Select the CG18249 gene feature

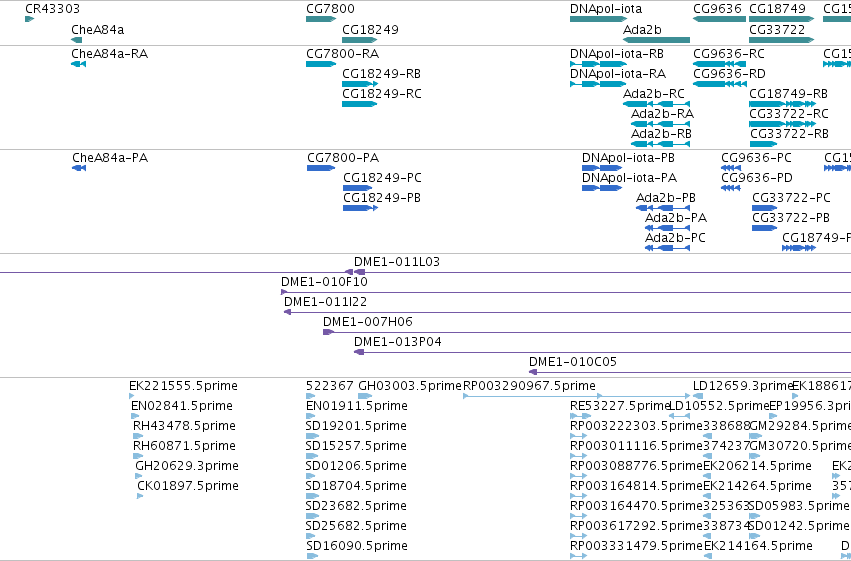[x=359, y=40]
